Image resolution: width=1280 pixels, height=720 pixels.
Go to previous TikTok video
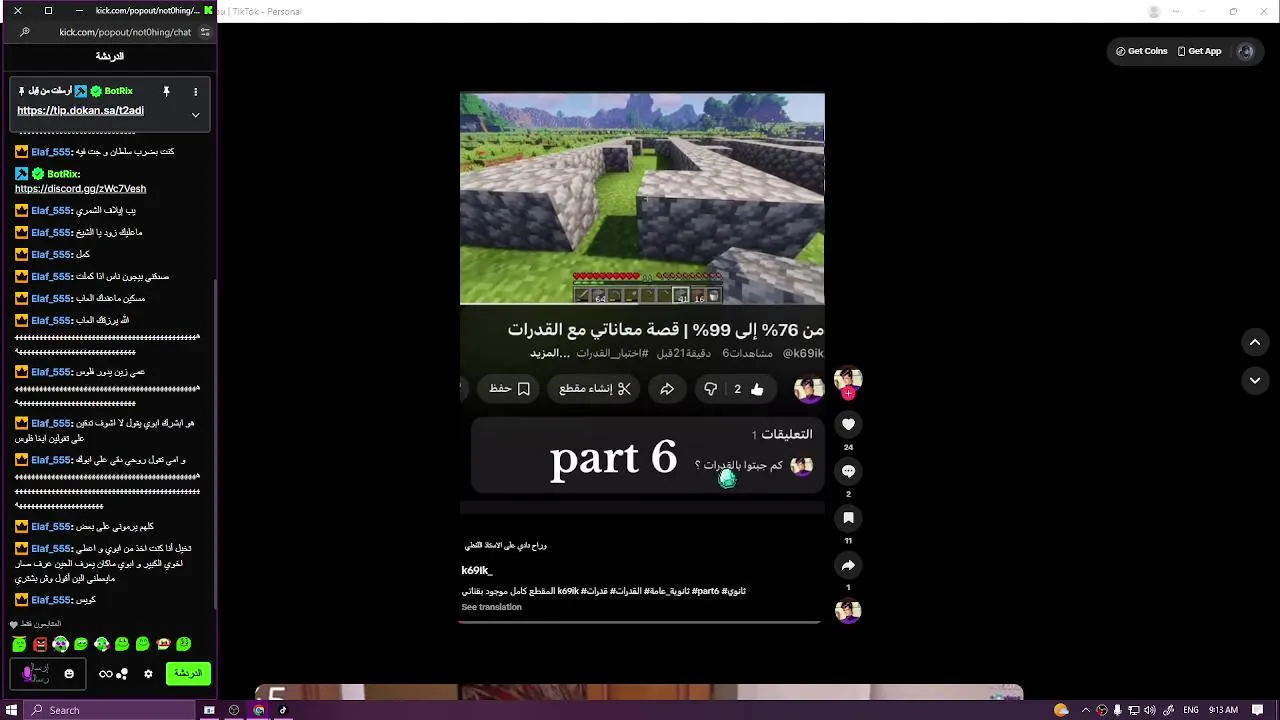1255,343
